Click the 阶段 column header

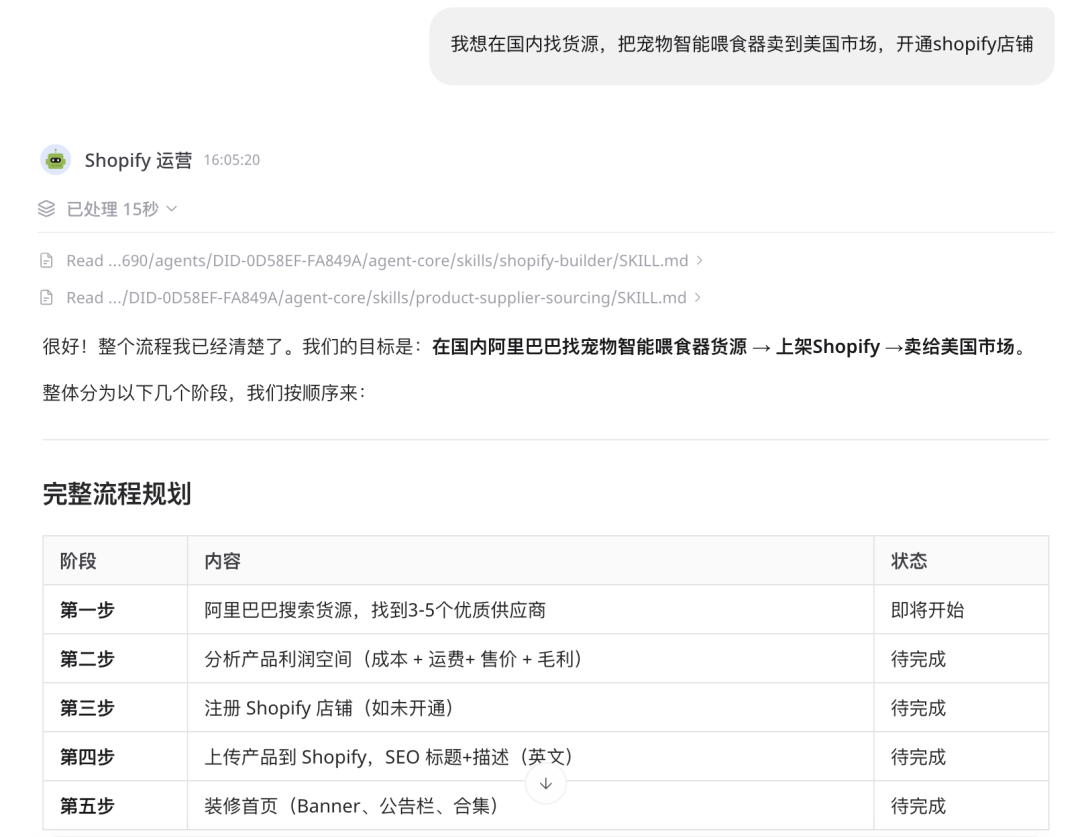78,561
